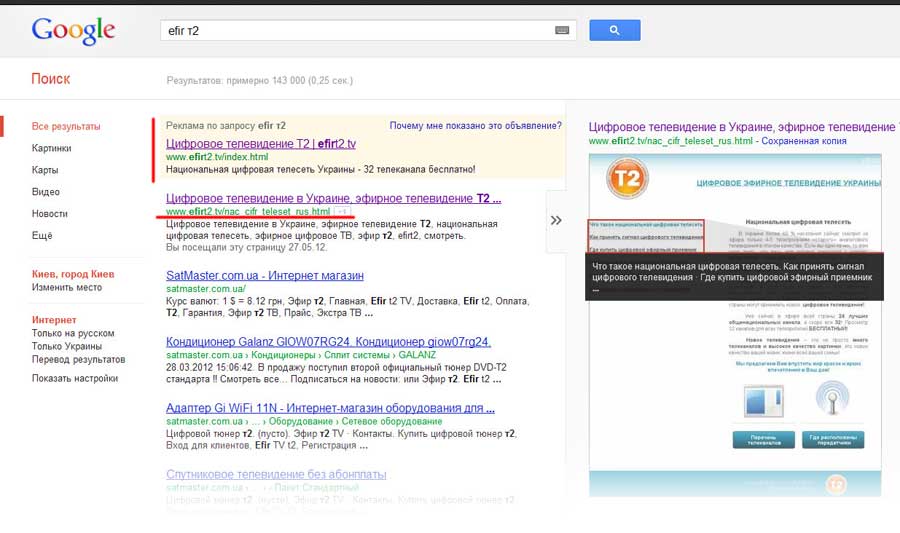Viewport: 900px width, 533px height.
Task: Switch to 'Новости' search category
Action: click(x=49, y=213)
